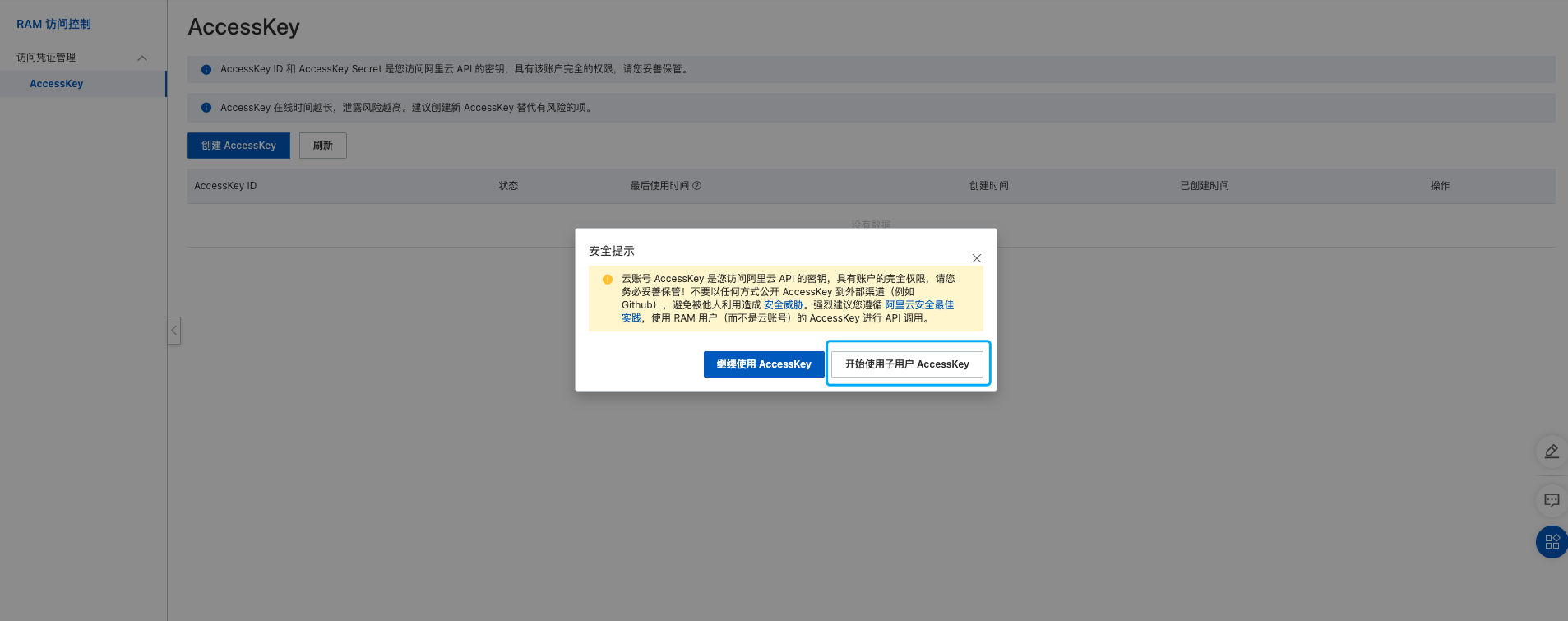Click info icon in second notice banner
The height and width of the screenshot is (621, 1568).
[x=206, y=108]
